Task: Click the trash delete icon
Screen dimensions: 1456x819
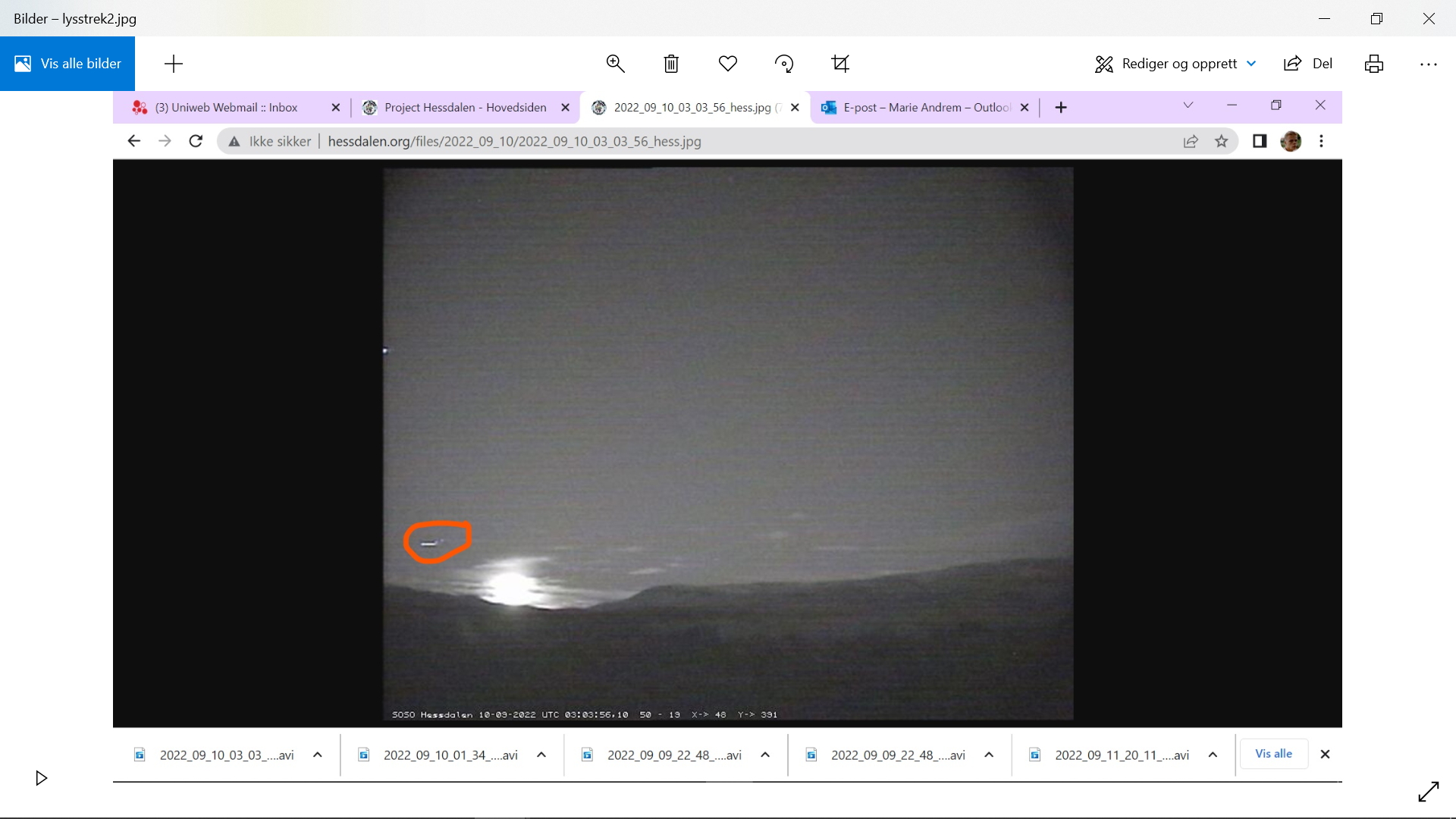Action: [671, 64]
